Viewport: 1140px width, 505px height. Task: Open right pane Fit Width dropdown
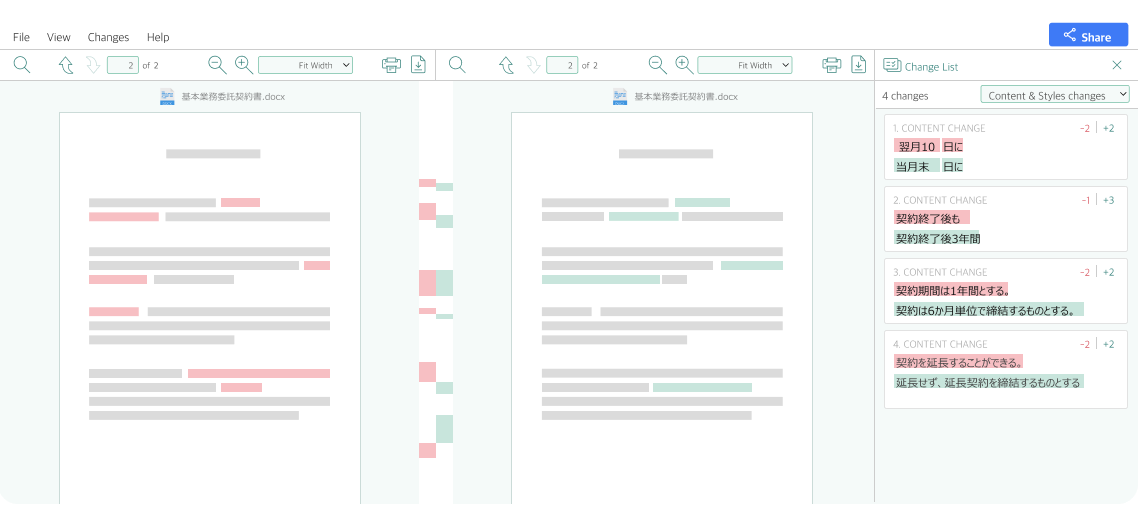pyautogui.click(x=745, y=65)
